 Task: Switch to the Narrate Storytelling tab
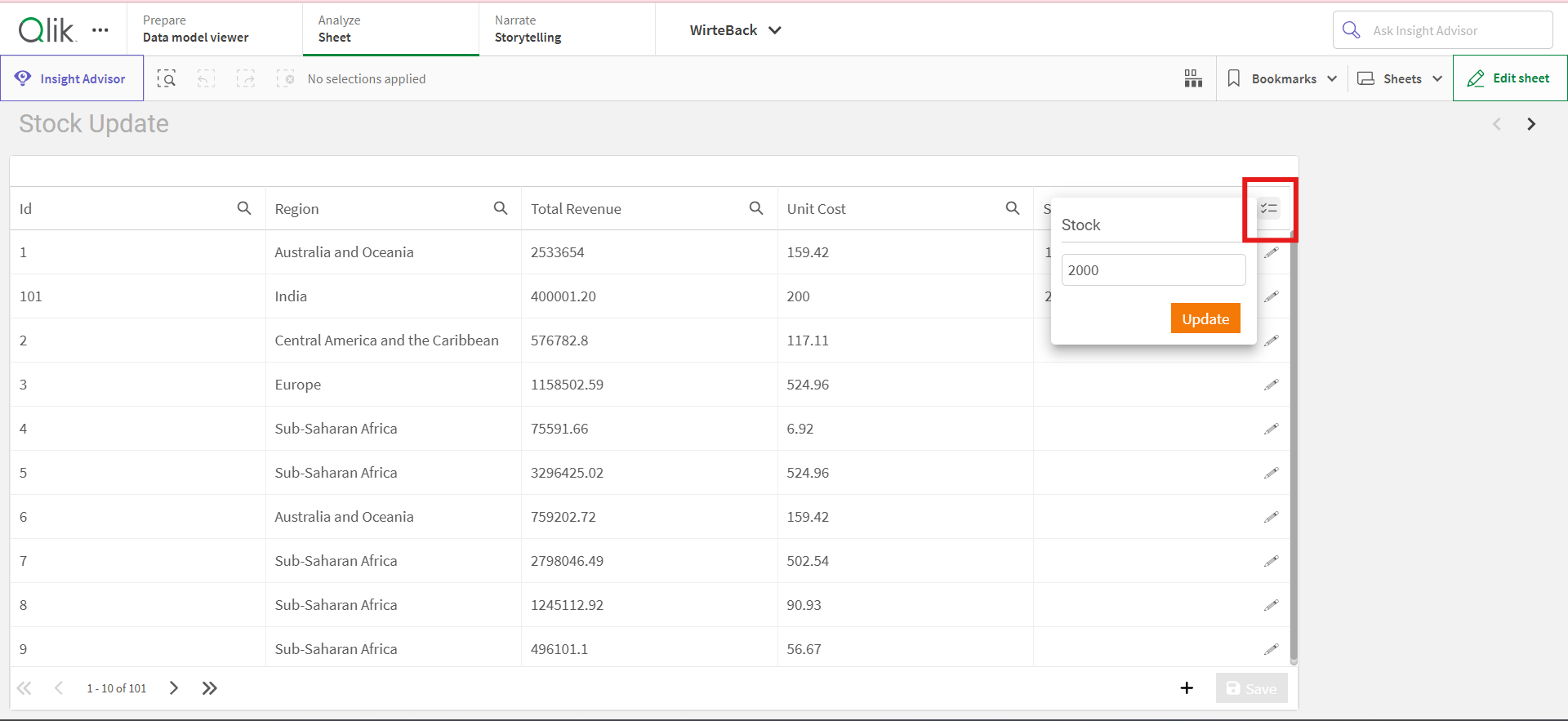[528, 29]
